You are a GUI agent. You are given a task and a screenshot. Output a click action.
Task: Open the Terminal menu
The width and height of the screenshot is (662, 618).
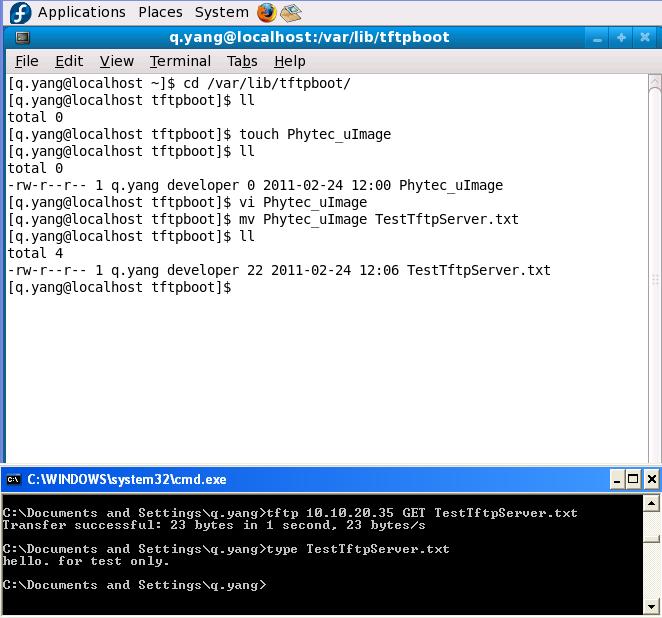point(180,61)
